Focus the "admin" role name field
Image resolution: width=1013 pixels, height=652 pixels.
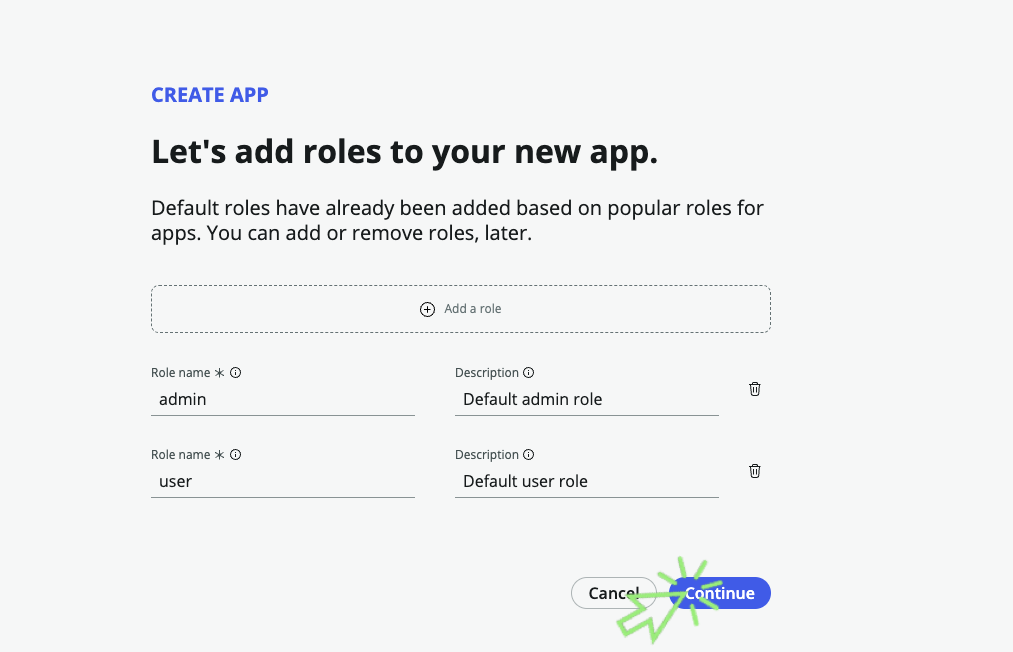pos(282,399)
